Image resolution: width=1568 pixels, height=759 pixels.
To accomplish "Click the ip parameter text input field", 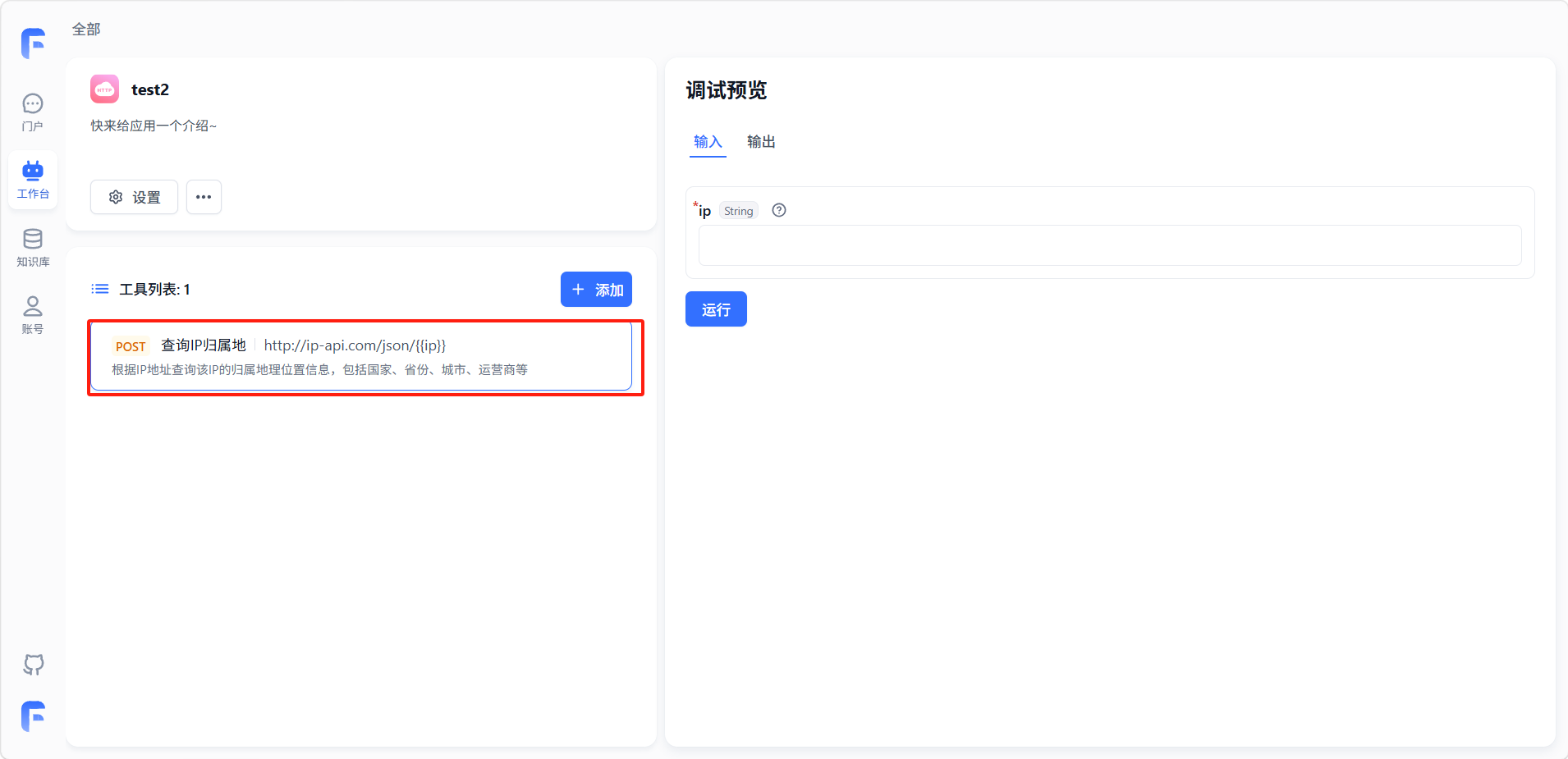I will coord(1109,245).
